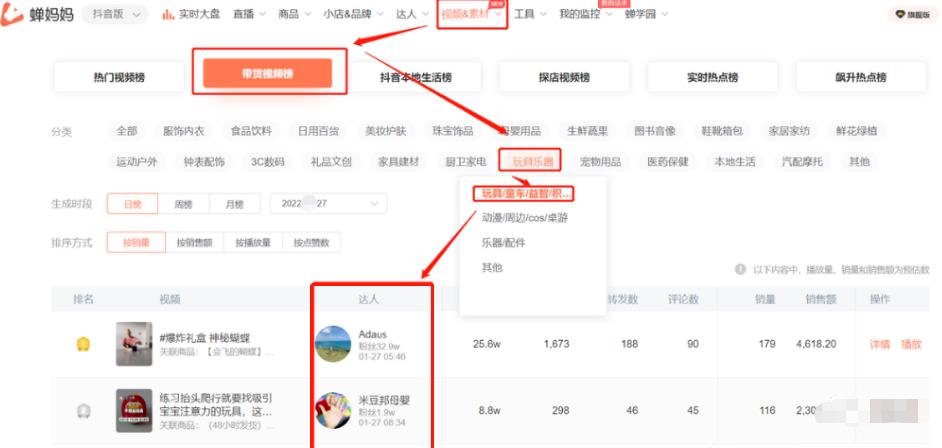Choose 动漫/周边/cos/桌游 subcategory
This screenshot has width=942, height=448.
click(524, 217)
